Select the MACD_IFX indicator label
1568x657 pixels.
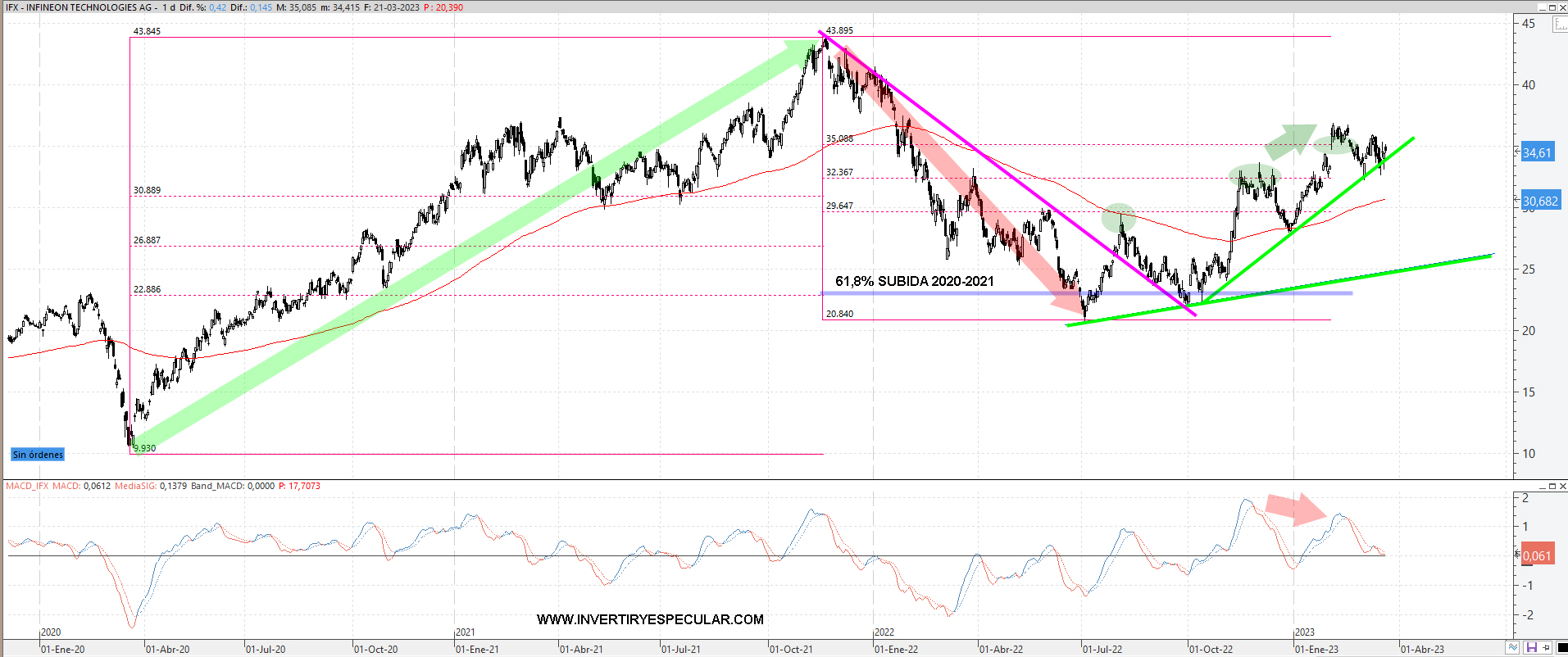coord(27,486)
